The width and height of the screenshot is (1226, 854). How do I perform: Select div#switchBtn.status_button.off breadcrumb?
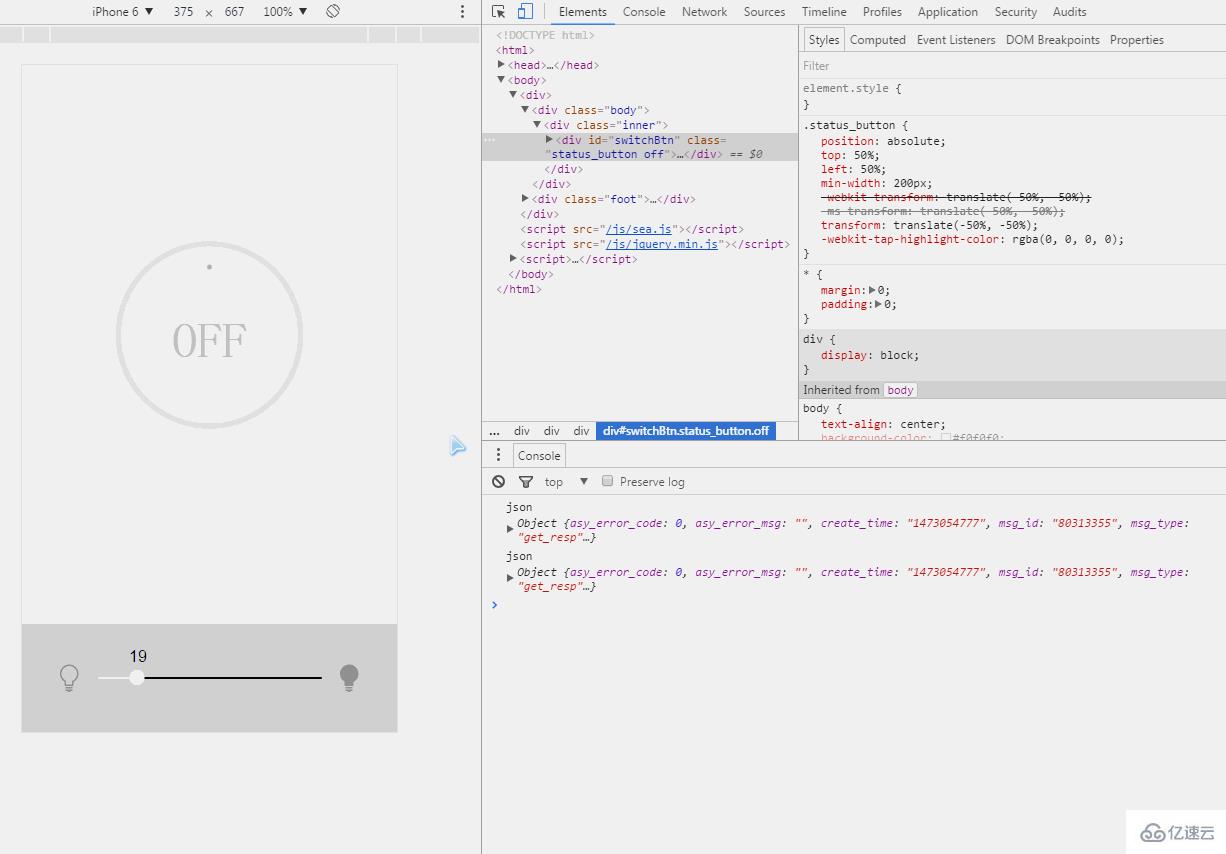pyautogui.click(x=686, y=431)
